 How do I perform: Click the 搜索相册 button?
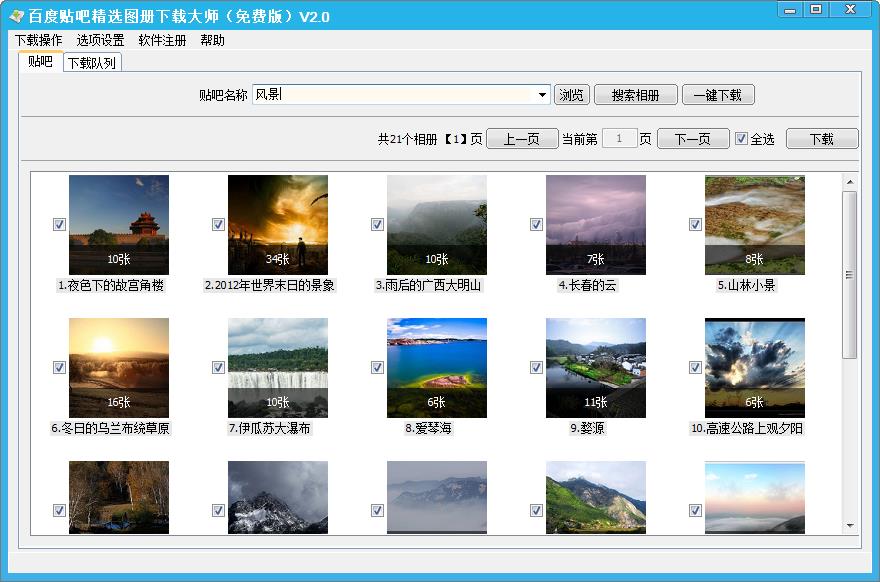(635, 95)
